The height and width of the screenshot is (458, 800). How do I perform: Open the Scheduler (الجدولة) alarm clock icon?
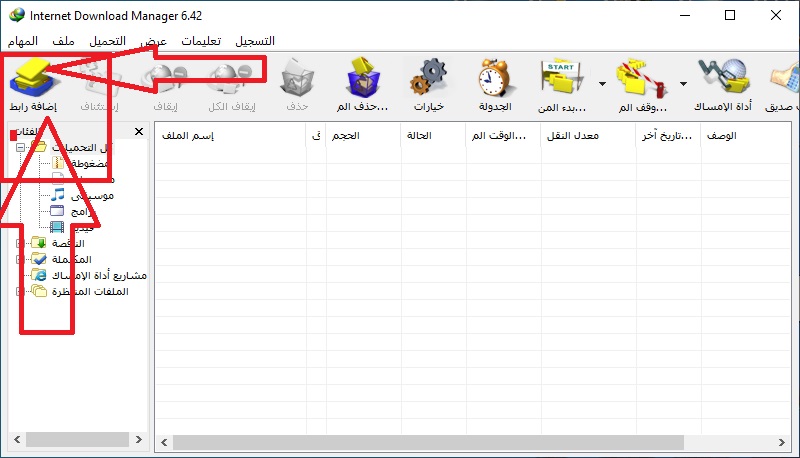pos(494,78)
